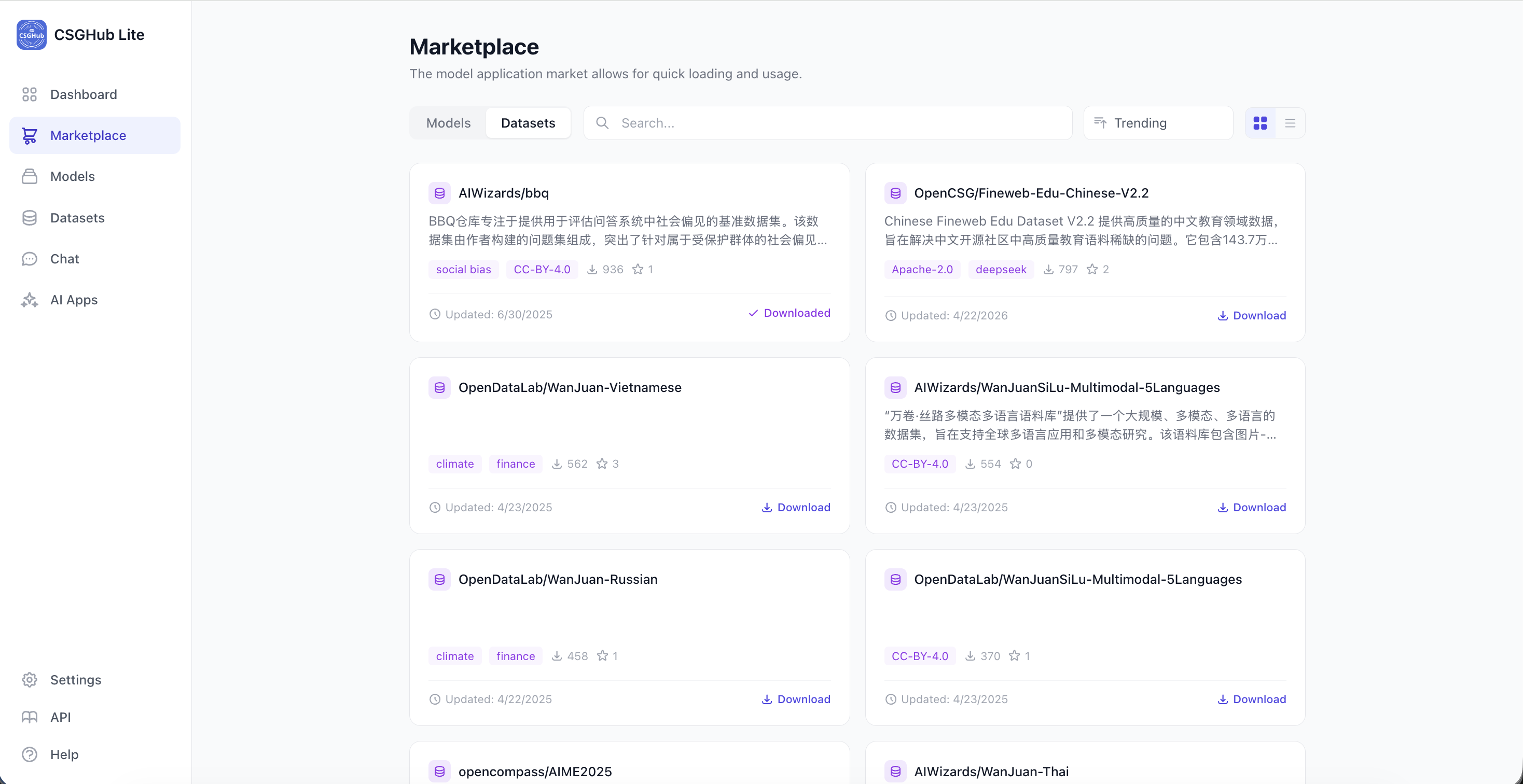
Task: Open AIWizards/WanJuan-Thai dataset title
Action: (991, 772)
